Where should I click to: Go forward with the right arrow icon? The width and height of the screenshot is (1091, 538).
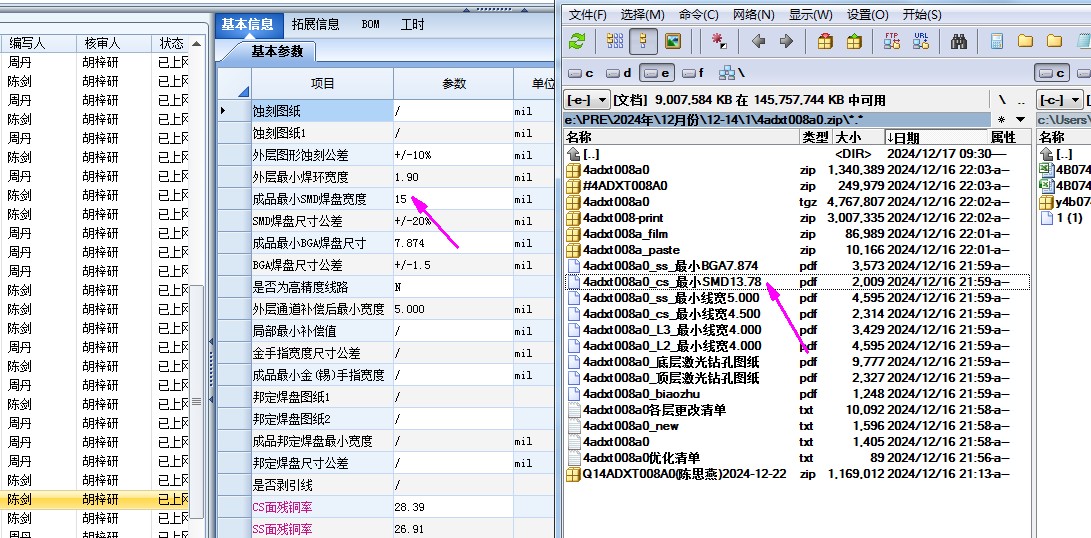[x=786, y=41]
